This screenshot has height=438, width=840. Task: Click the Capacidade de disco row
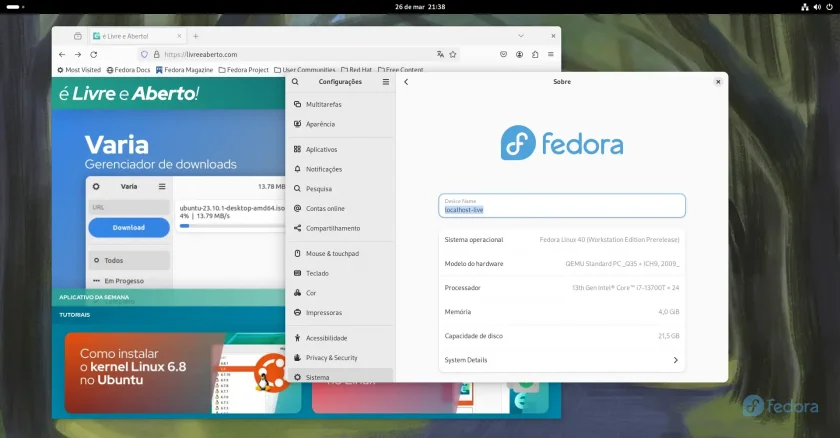click(x=562, y=336)
